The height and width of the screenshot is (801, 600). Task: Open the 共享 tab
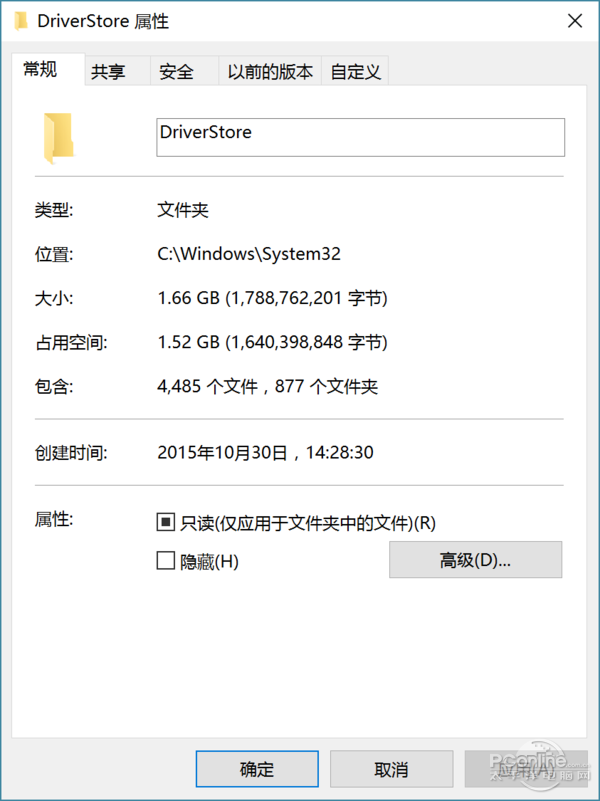pos(108,72)
